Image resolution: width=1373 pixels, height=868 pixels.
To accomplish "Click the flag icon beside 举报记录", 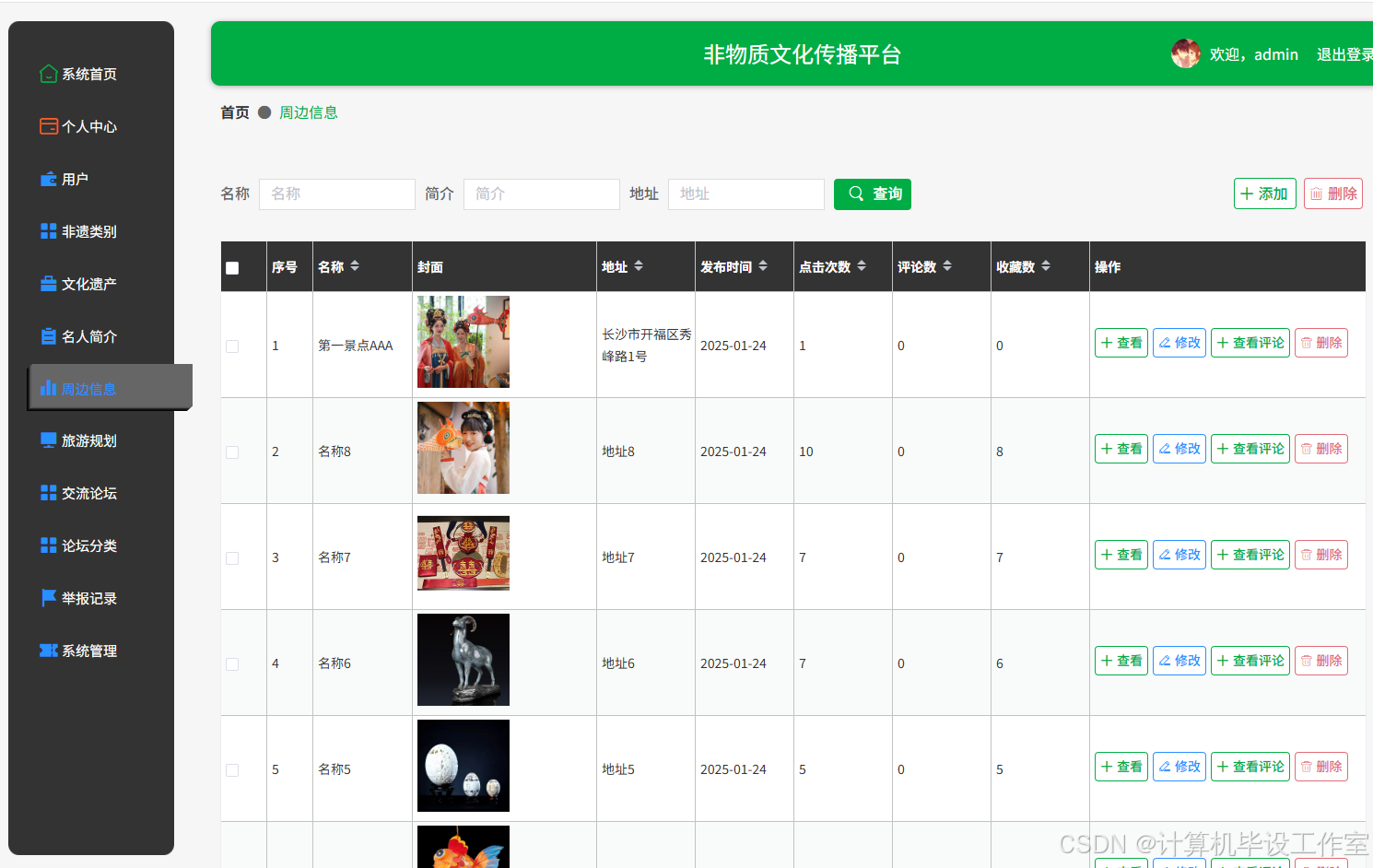I will point(49,598).
